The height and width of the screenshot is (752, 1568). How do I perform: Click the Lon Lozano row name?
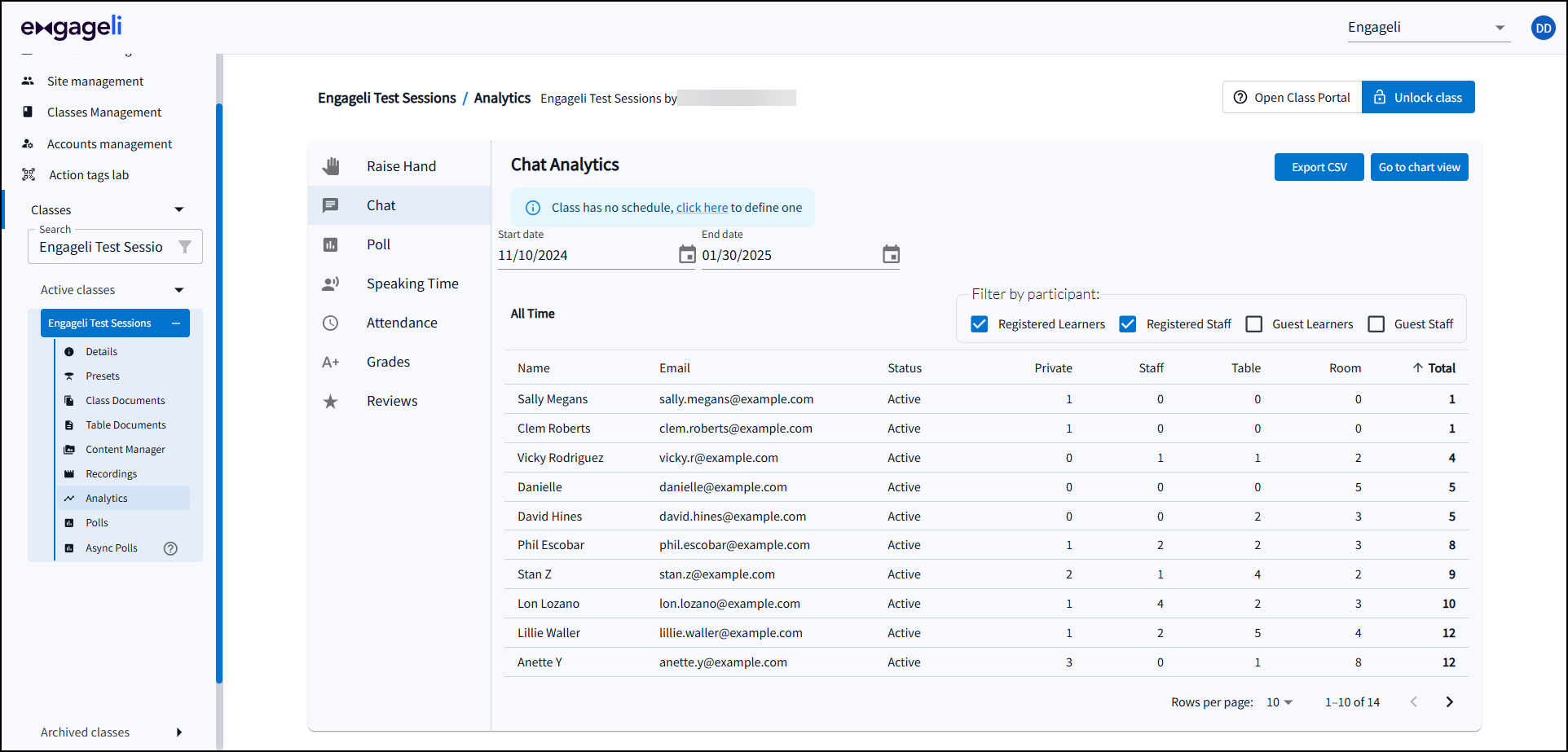pyautogui.click(x=548, y=604)
